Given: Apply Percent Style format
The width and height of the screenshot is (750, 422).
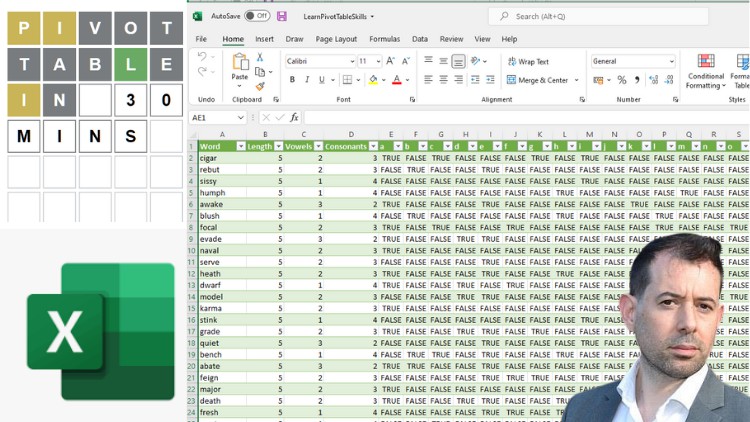Looking at the screenshot, I should click(622, 80).
